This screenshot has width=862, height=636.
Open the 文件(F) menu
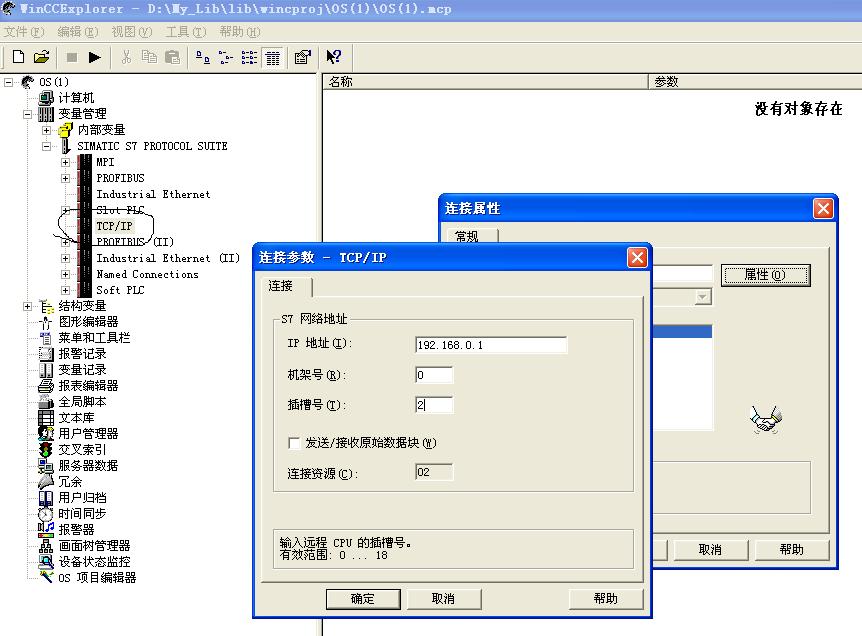pos(24,32)
